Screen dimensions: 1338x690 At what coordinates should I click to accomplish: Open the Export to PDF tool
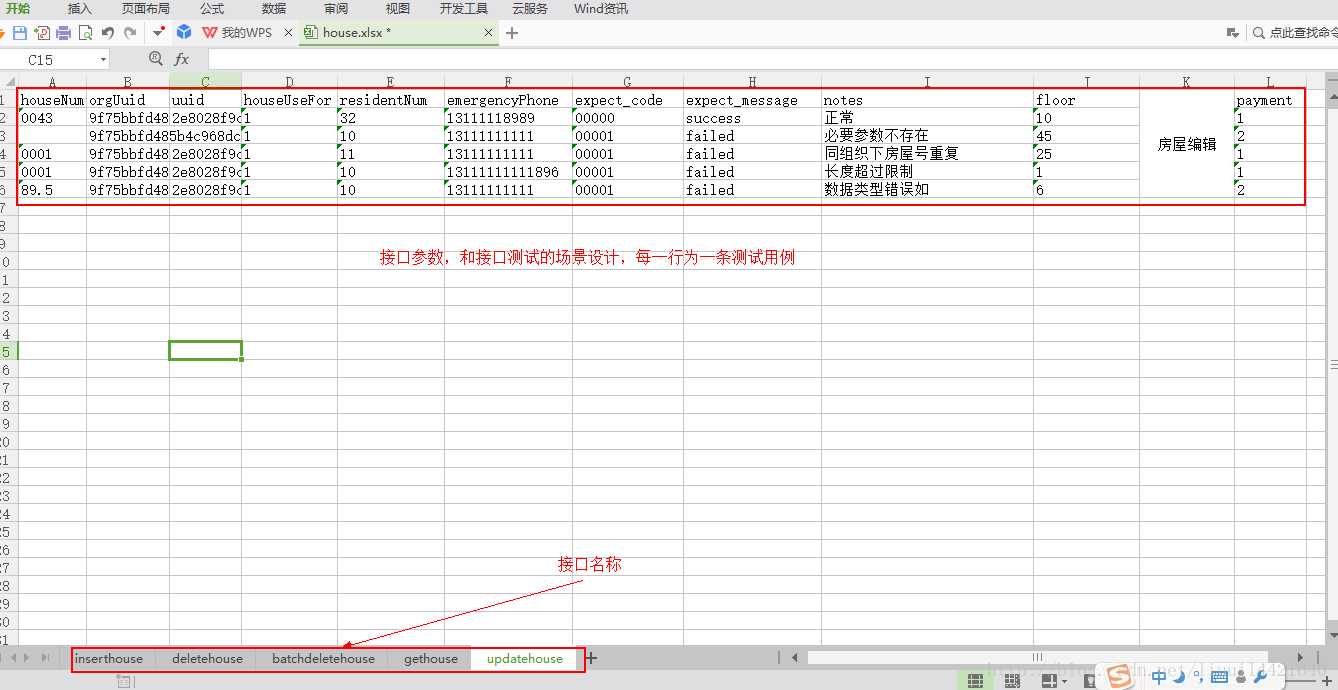tap(42, 33)
